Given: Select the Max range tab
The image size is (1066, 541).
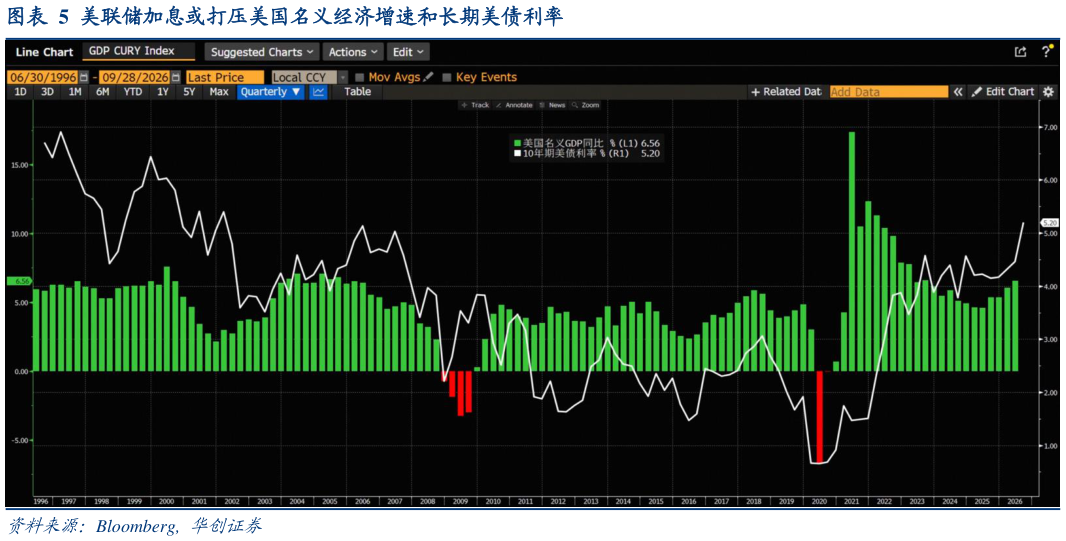Looking at the screenshot, I should (x=219, y=92).
